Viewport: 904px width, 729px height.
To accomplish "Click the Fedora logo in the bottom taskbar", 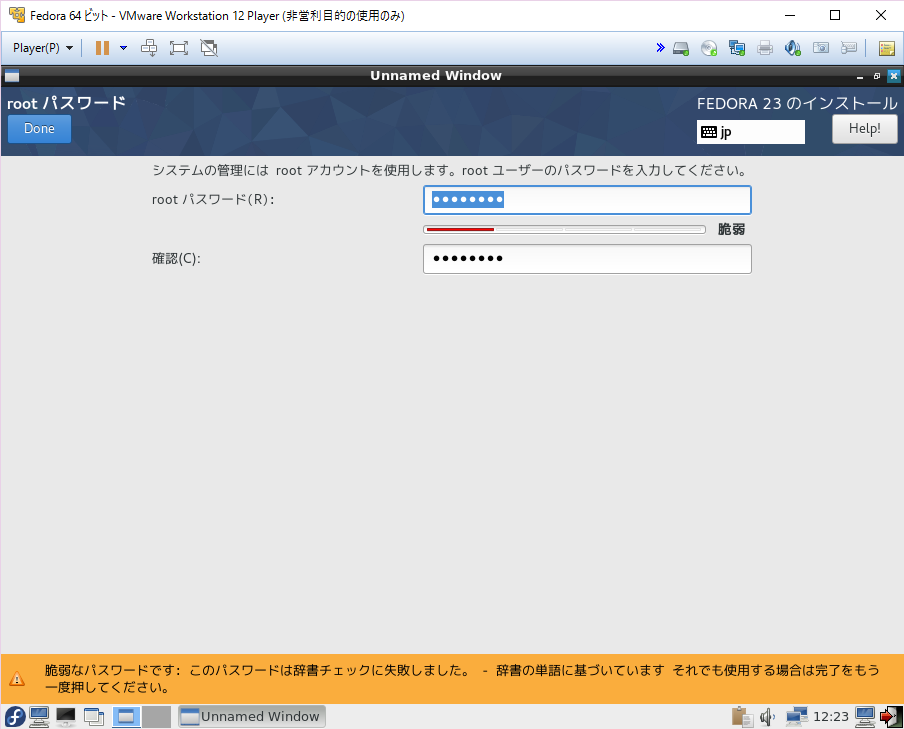I will pos(13,716).
